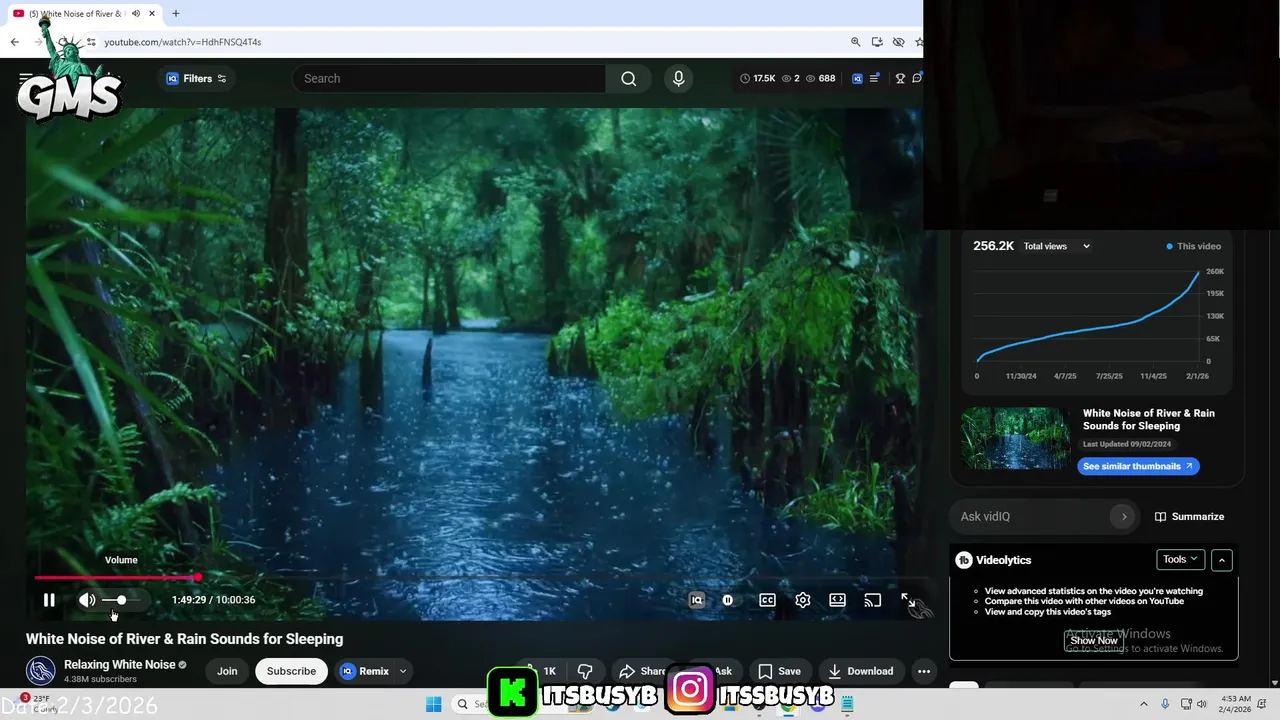Open the Videolytics Tools dropdown
This screenshot has width=1280, height=720.
click(x=1180, y=560)
